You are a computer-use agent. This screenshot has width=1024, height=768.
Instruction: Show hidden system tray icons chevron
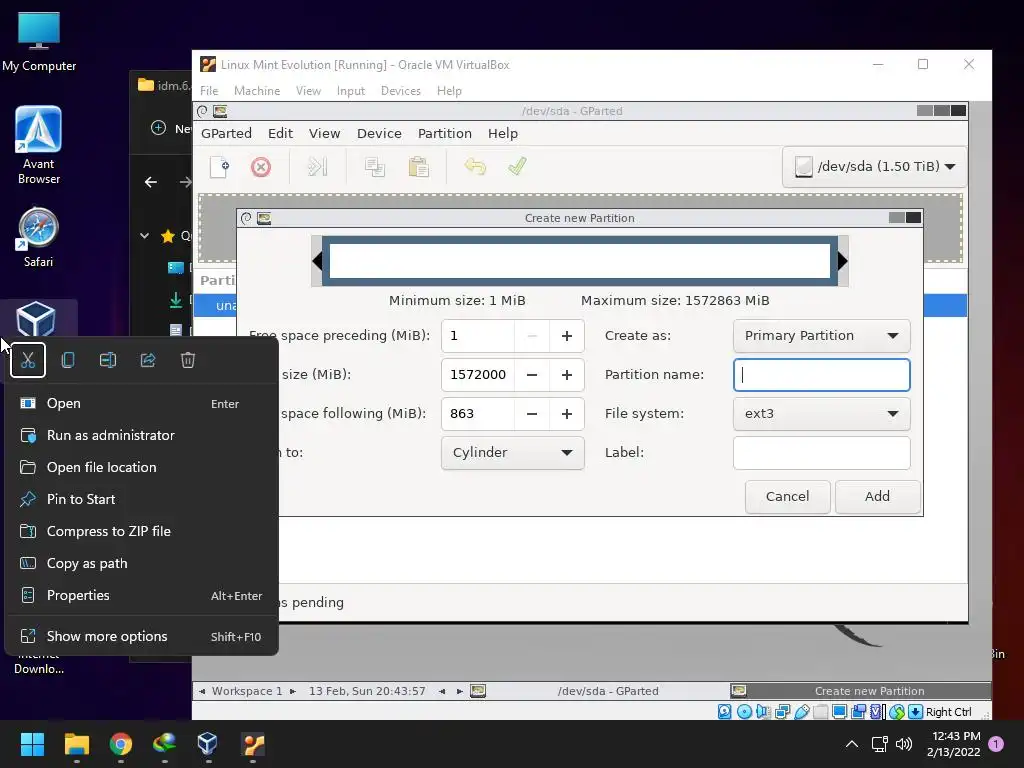(x=852, y=744)
